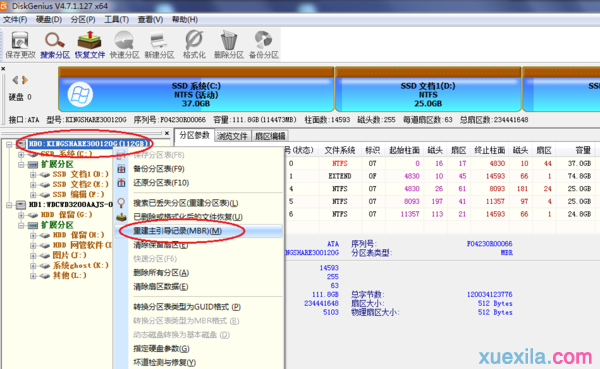Collapse the first 扩展分区 node under HD0
Image resolution: width=600 pixels, height=369 pixels.
point(21,165)
